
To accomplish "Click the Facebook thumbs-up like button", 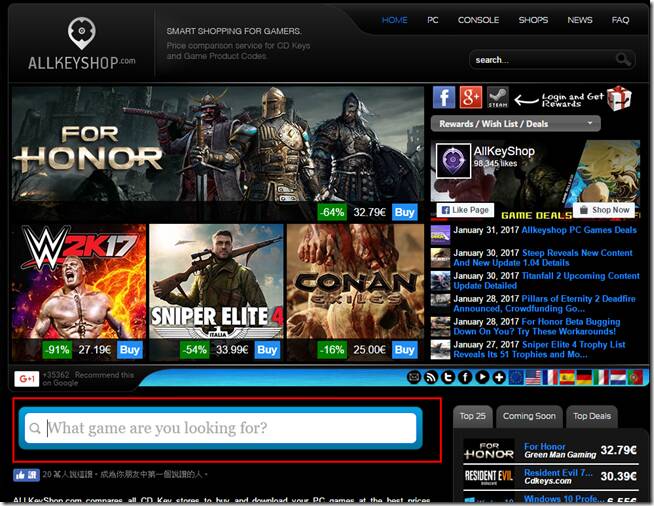I will pyautogui.click(x=26, y=475).
